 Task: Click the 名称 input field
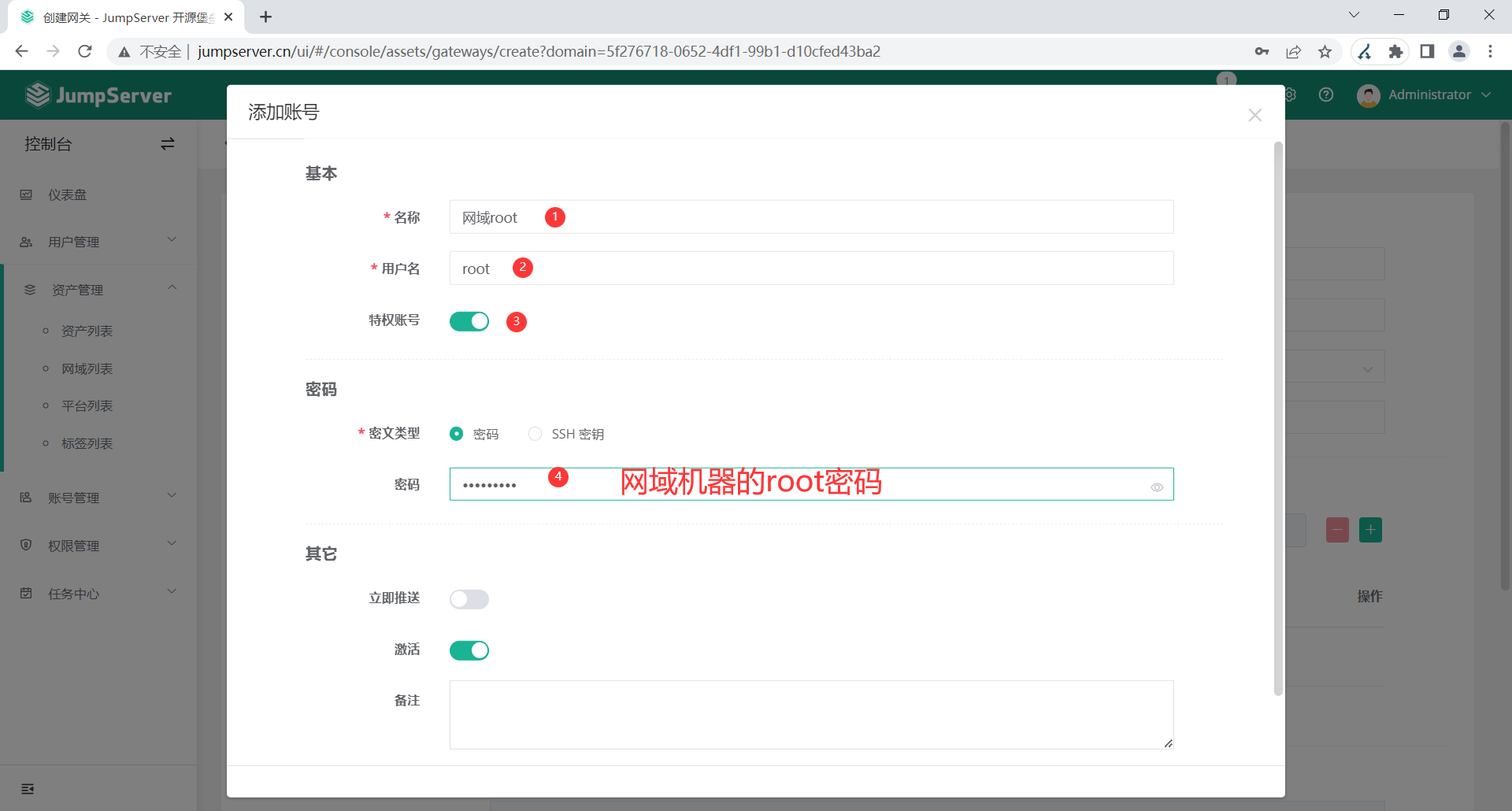point(811,217)
